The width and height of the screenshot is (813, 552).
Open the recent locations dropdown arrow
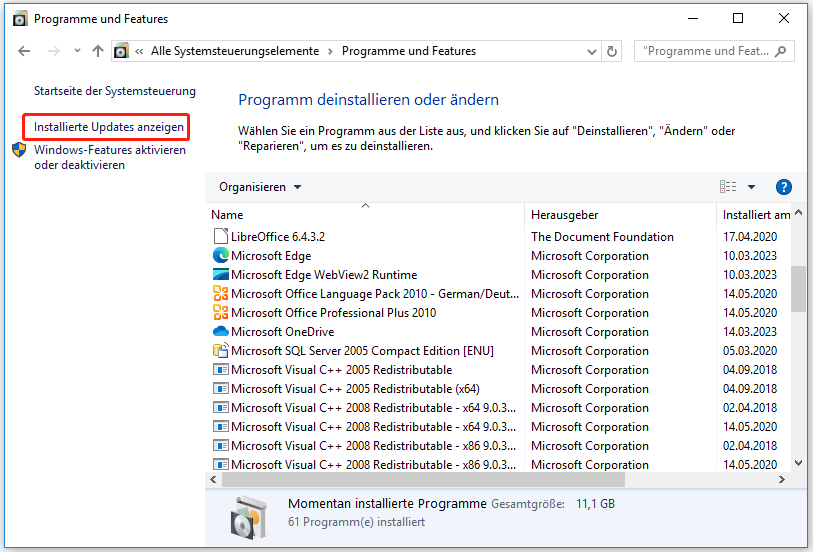(x=76, y=51)
